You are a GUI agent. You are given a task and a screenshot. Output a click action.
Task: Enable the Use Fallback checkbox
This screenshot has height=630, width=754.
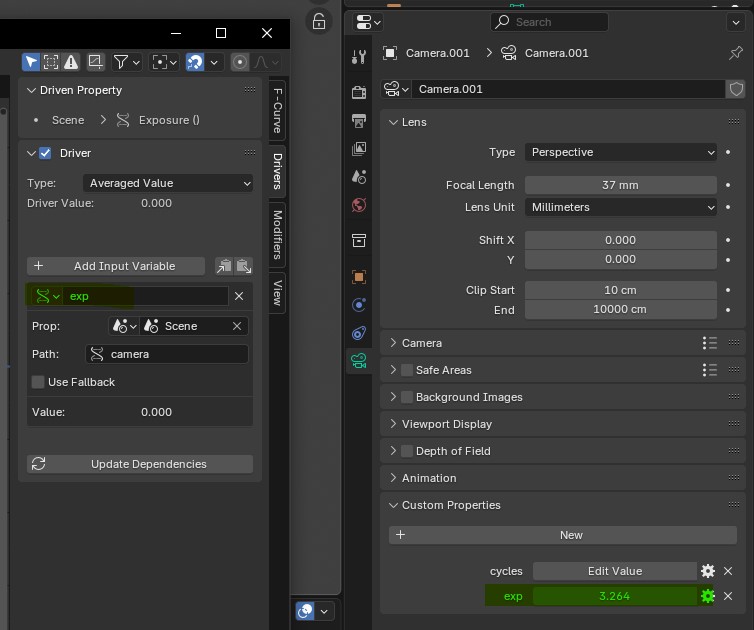click(38, 382)
